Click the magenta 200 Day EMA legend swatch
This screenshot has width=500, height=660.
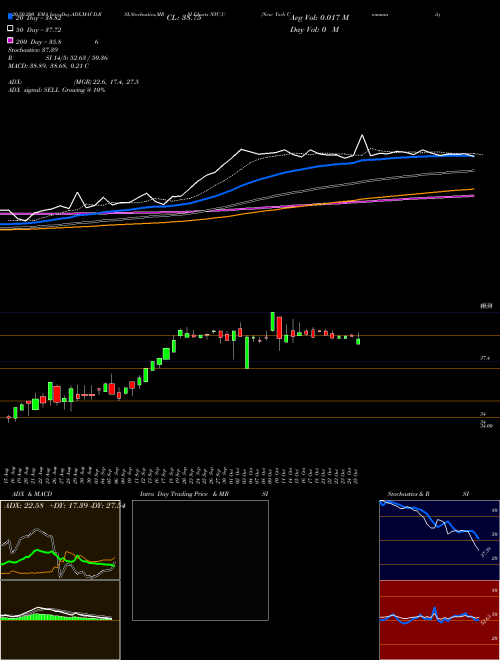click(10, 40)
